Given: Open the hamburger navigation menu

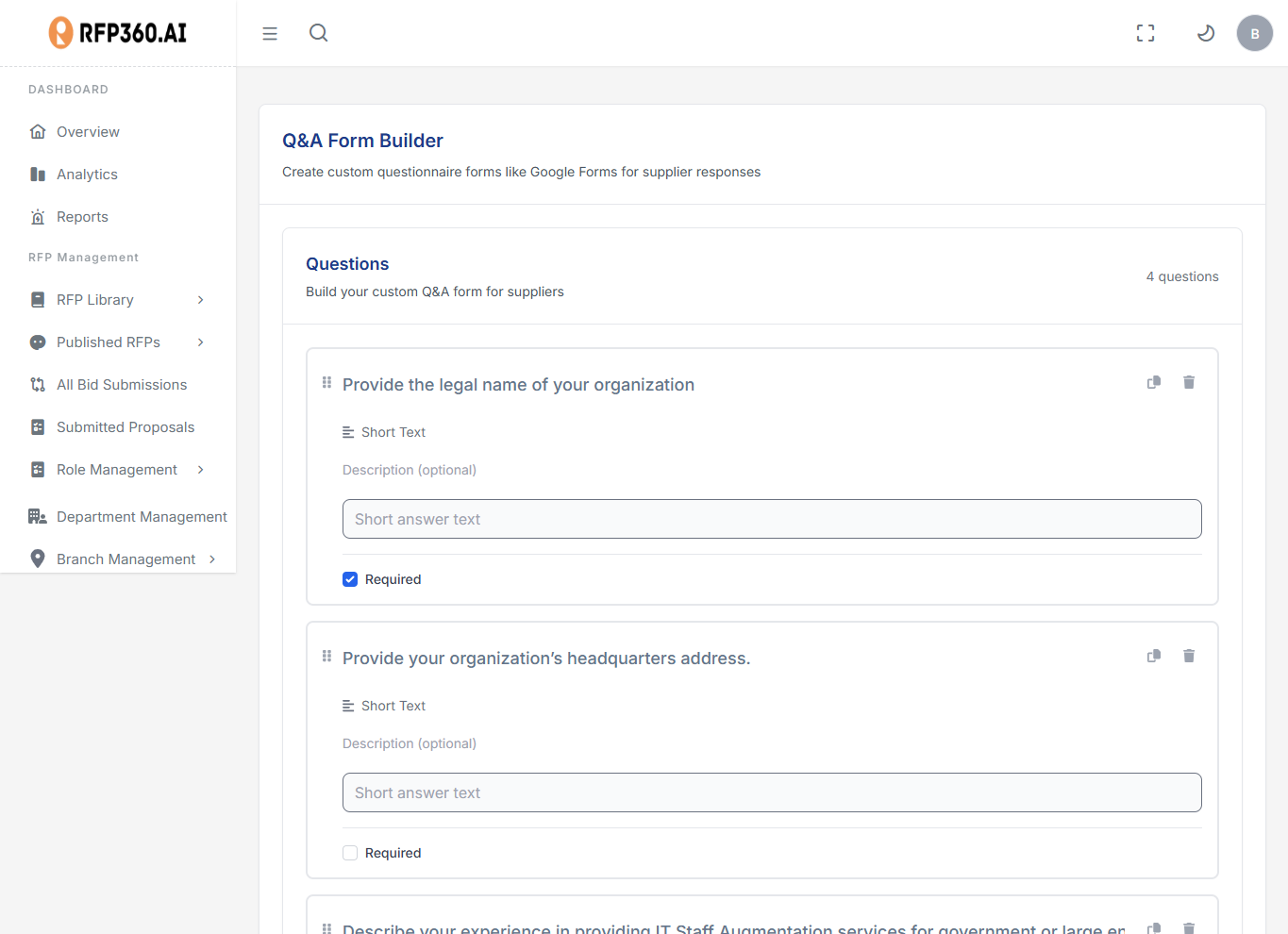Looking at the screenshot, I should point(270,33).
